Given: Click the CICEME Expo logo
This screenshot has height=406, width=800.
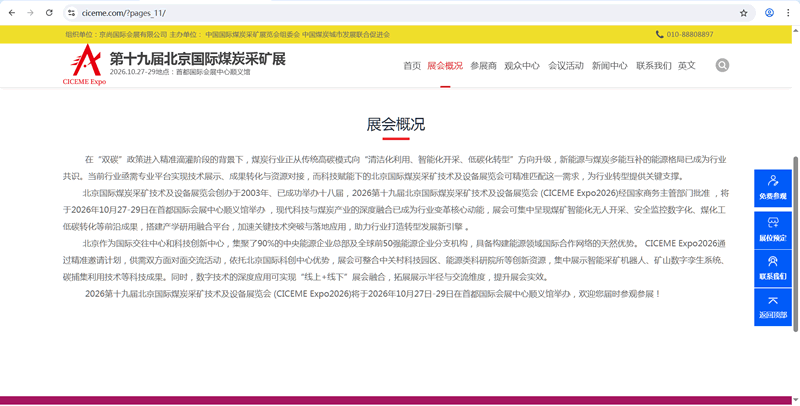Looking at the screenshot, I should tap(84, 66).
